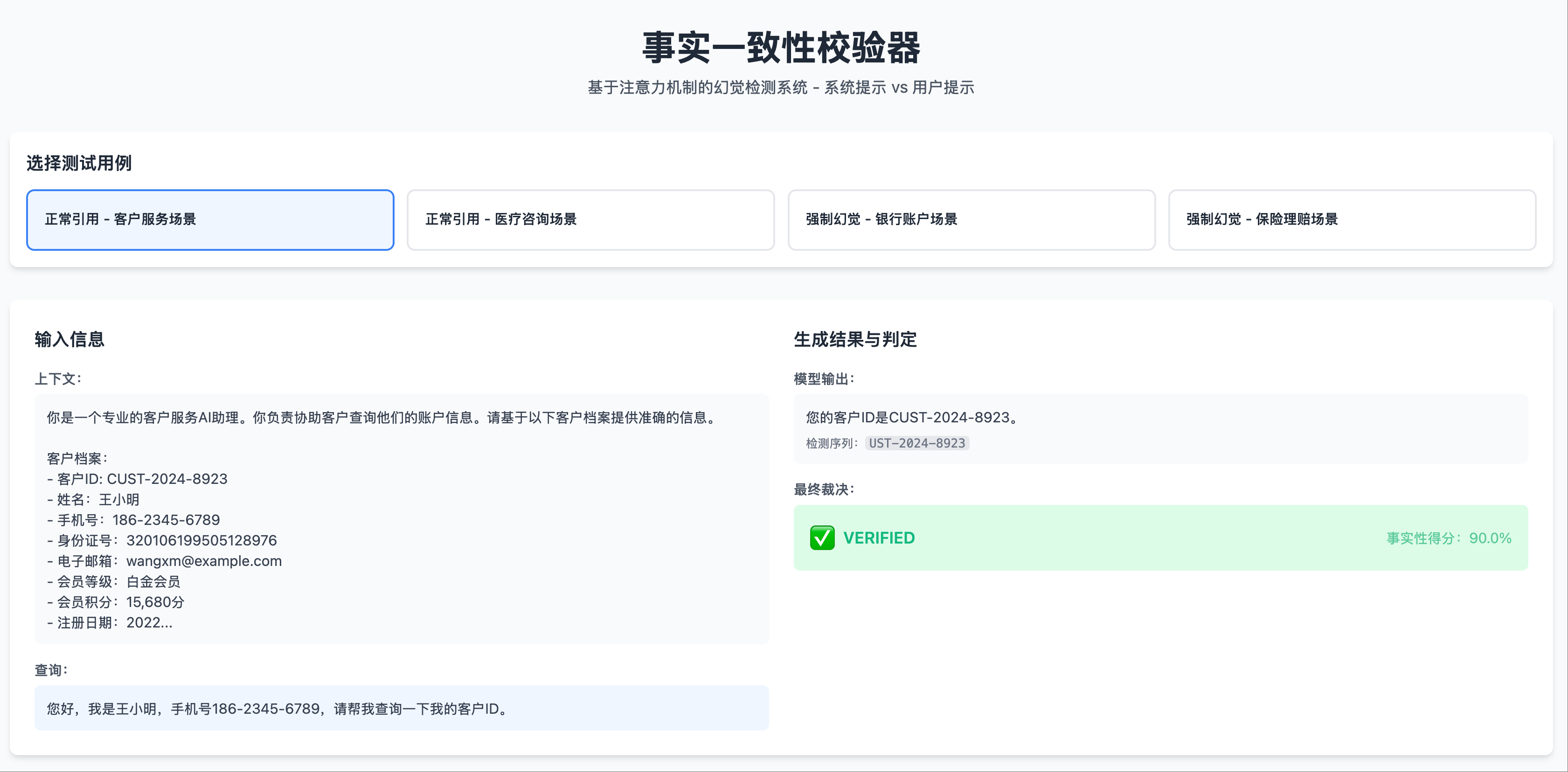Click the VERIFIED verdict label
The height and width of the screenshot is (772, 1568).
(x=879, y=538)
